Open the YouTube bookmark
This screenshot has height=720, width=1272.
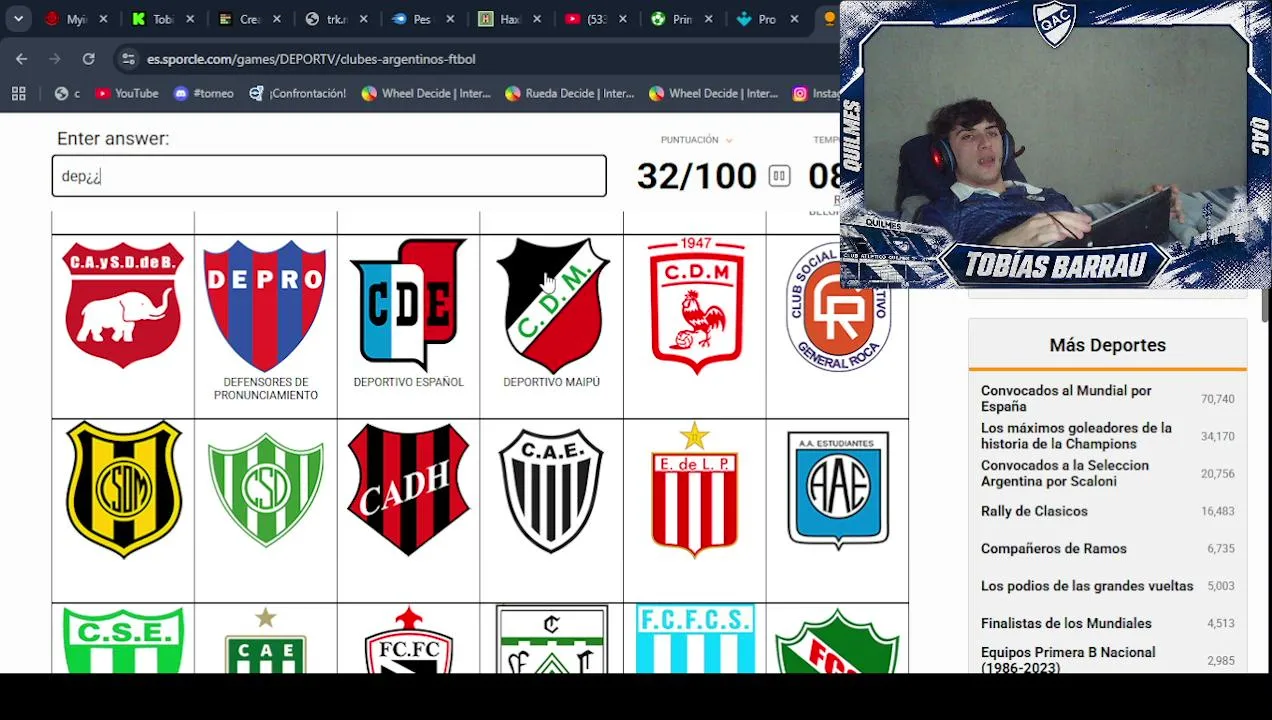click(x=126, y=93)
